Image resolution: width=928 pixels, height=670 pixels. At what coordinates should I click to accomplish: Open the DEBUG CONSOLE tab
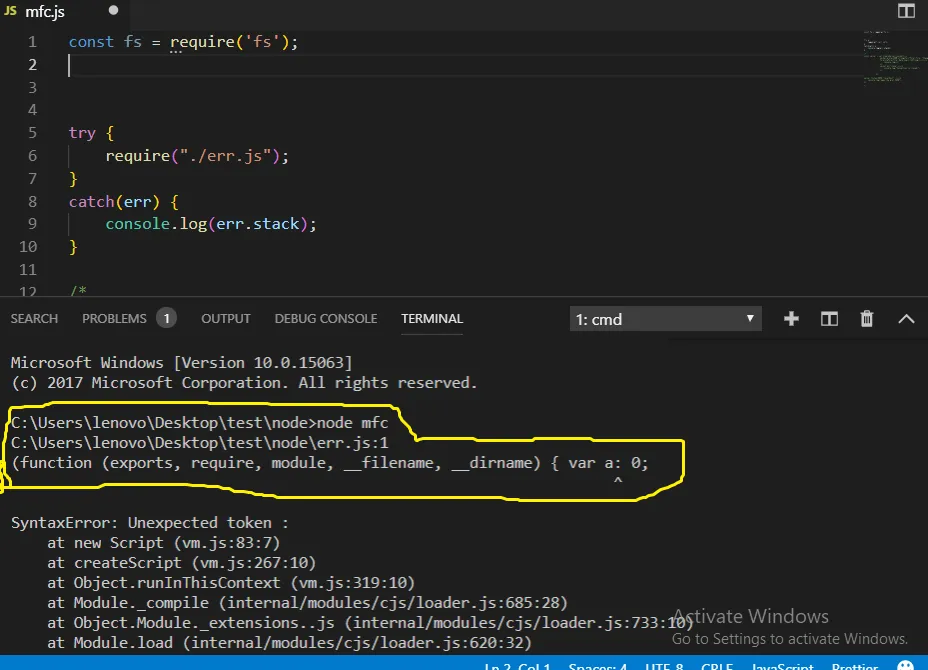point(326,318)
